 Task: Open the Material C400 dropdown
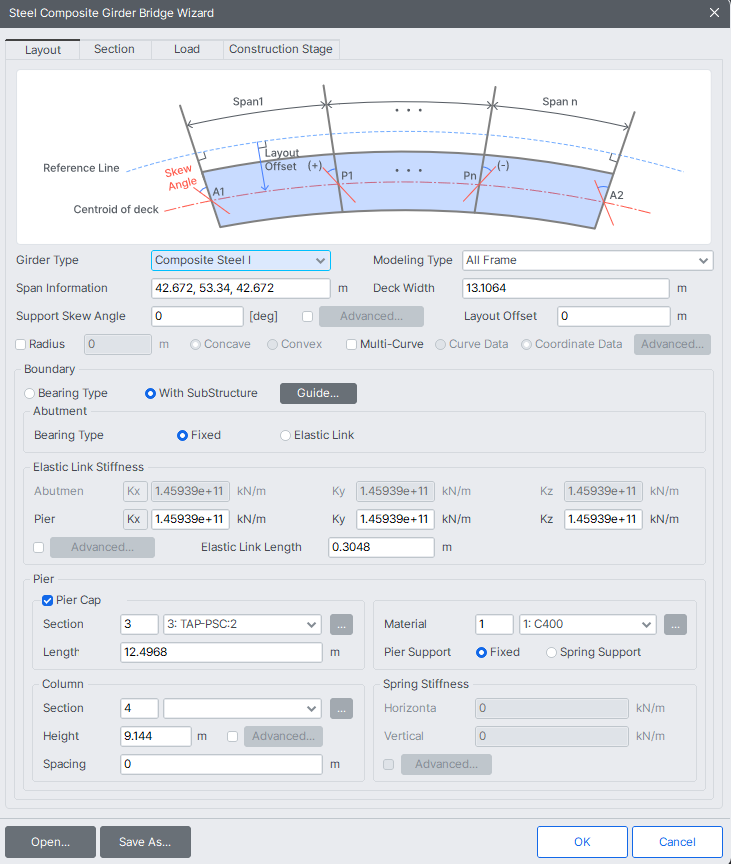click(588, 624)
